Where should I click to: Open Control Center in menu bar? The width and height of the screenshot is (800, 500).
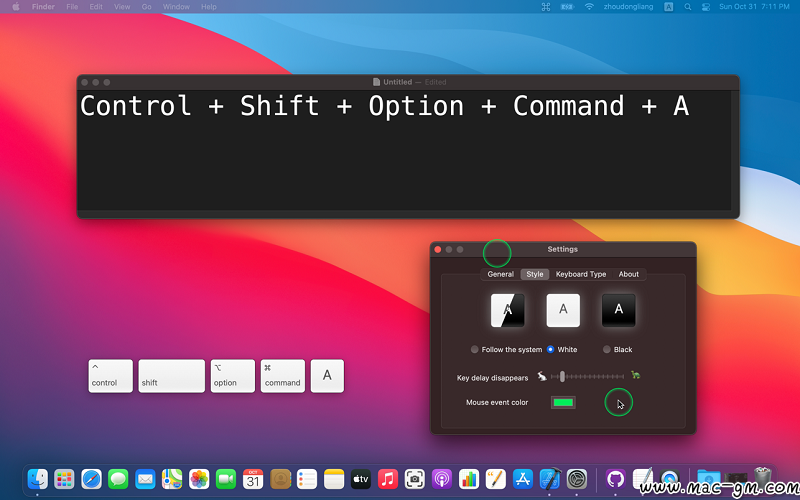706,7
